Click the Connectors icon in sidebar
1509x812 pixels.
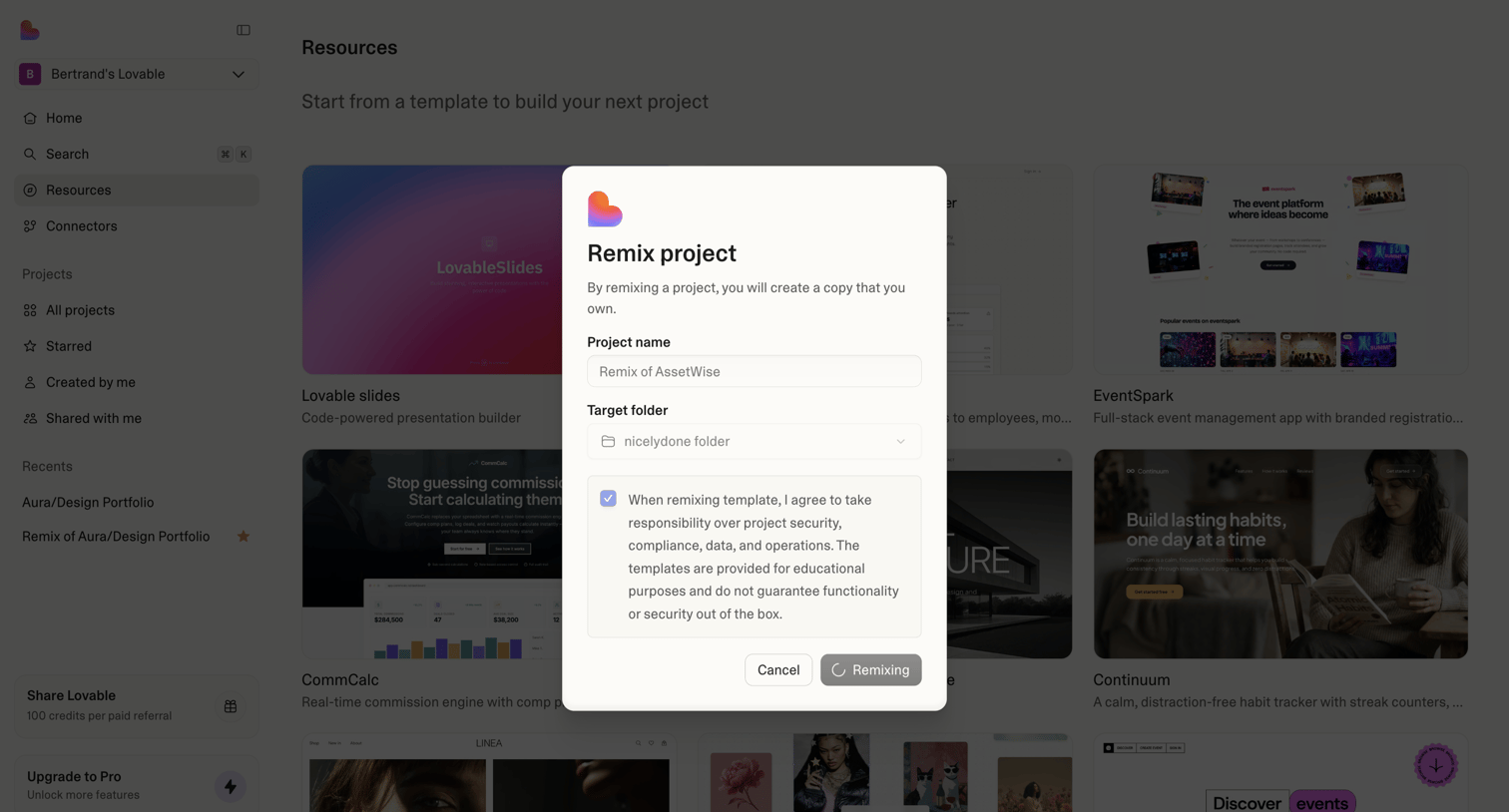(30, 225)
